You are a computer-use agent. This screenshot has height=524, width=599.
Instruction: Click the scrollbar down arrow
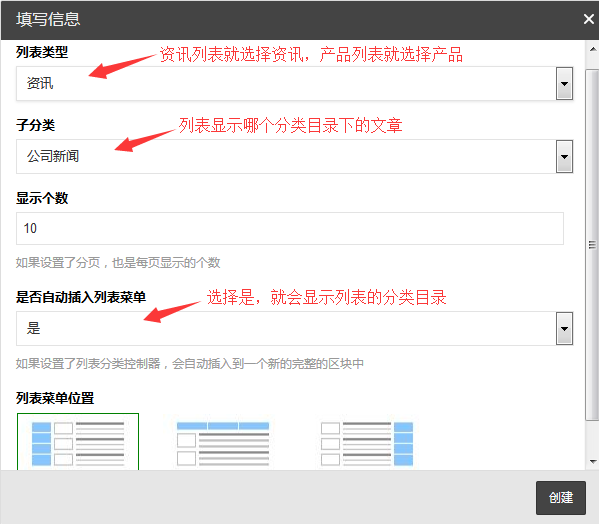593,462
